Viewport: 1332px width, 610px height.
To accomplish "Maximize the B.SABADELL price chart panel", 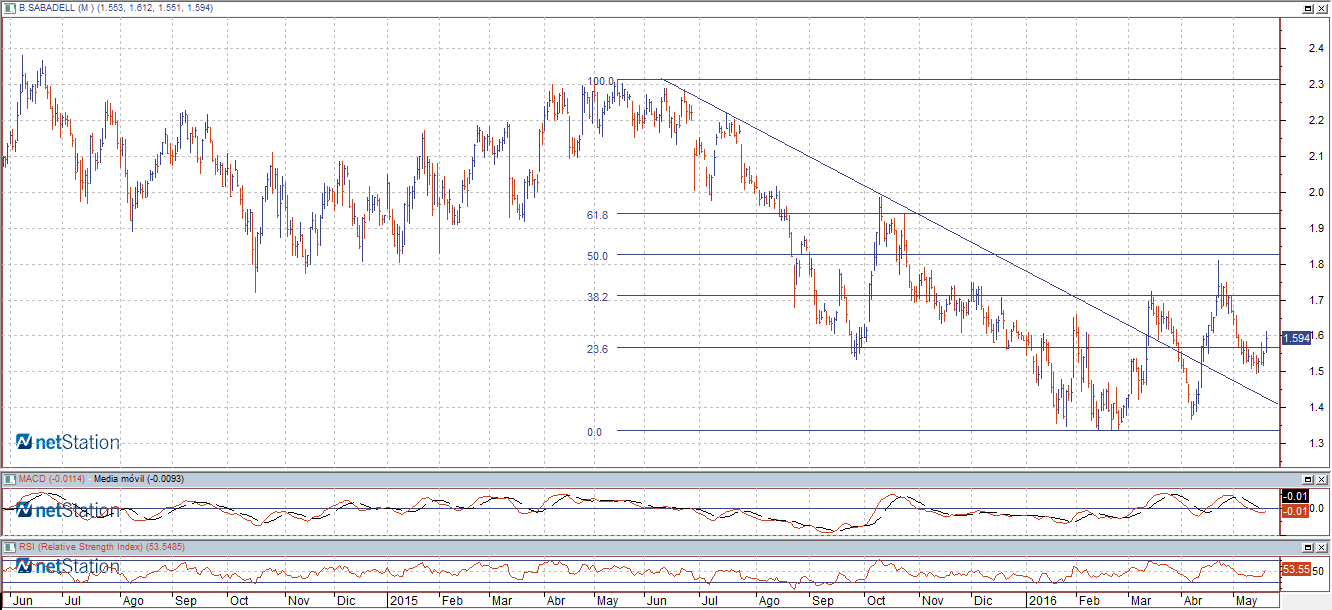I will coord(1307,8).
